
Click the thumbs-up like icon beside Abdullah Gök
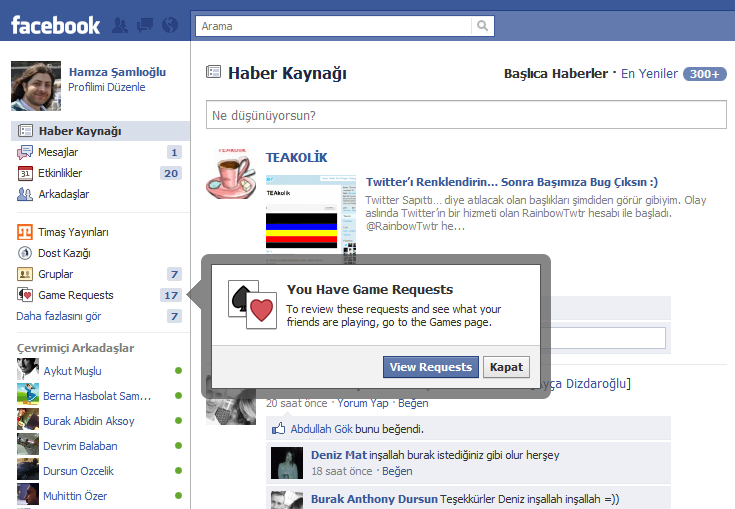[x=278, y=428]
